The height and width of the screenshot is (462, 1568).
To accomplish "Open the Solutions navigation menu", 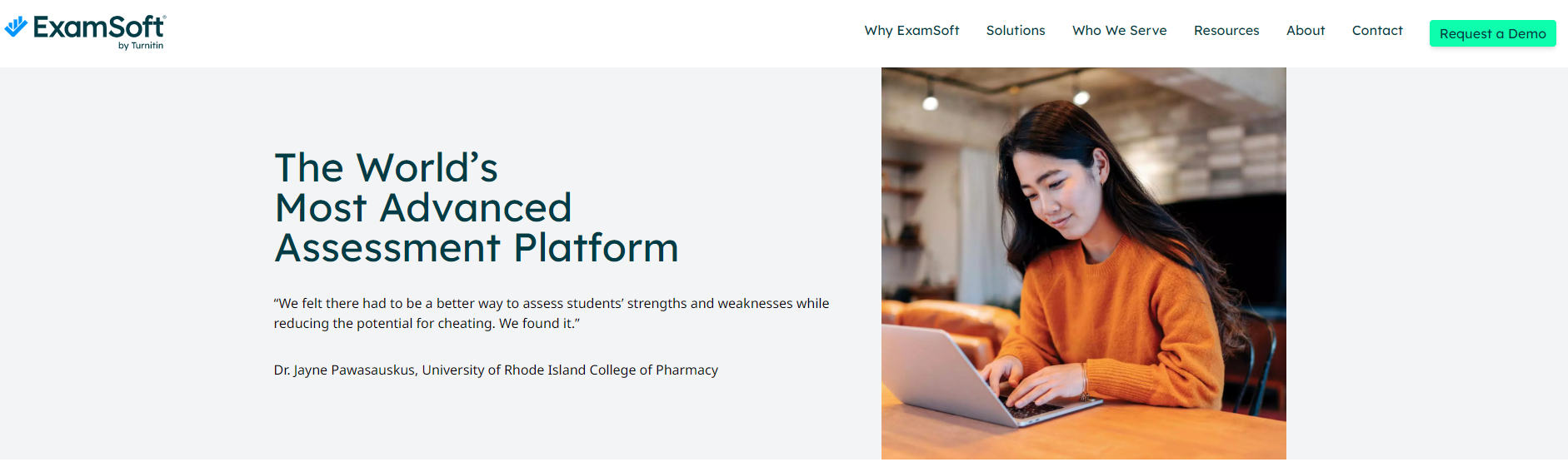I will [1016, 31].
